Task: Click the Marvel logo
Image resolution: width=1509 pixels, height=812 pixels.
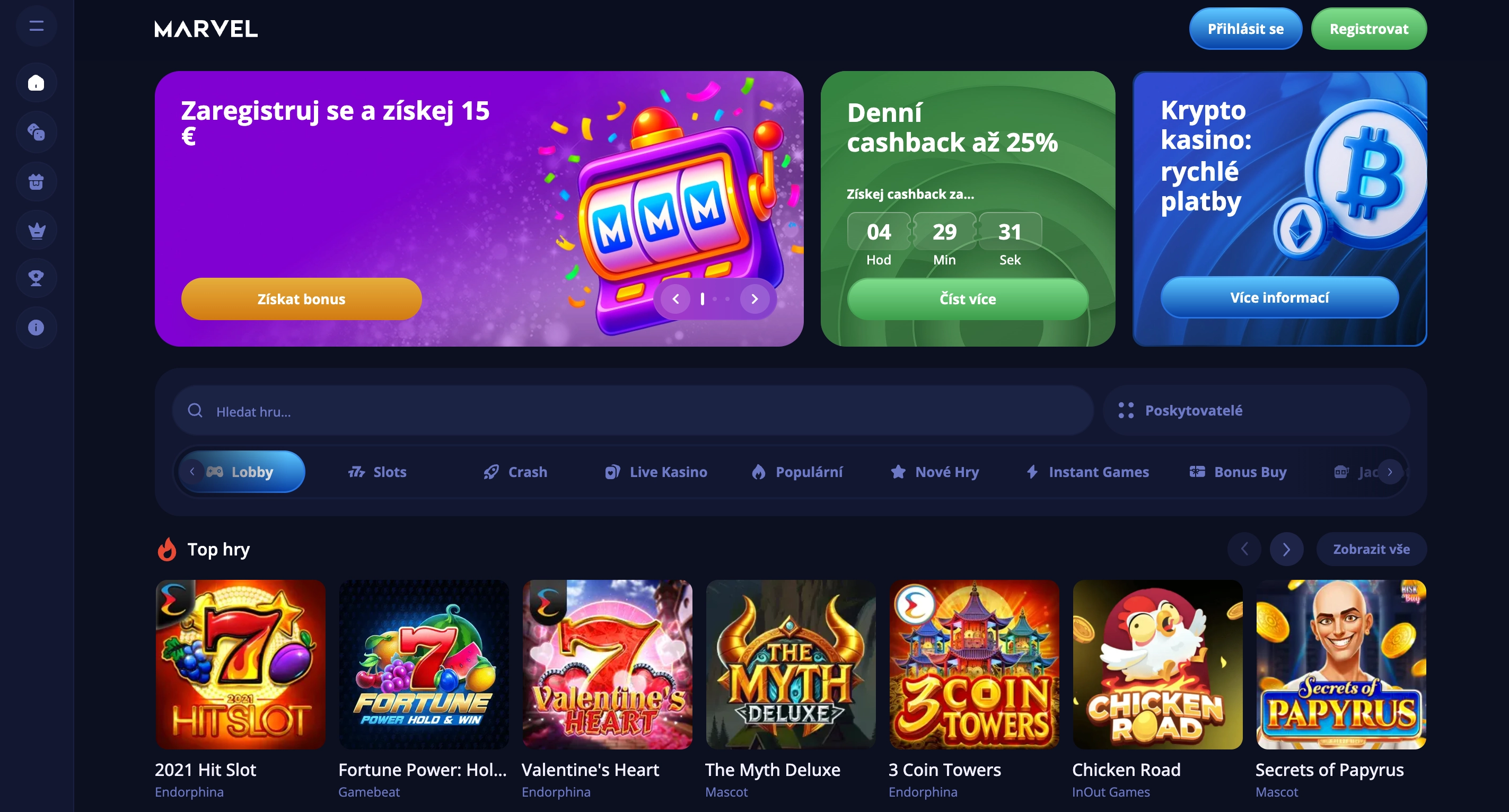Action: 206,29
